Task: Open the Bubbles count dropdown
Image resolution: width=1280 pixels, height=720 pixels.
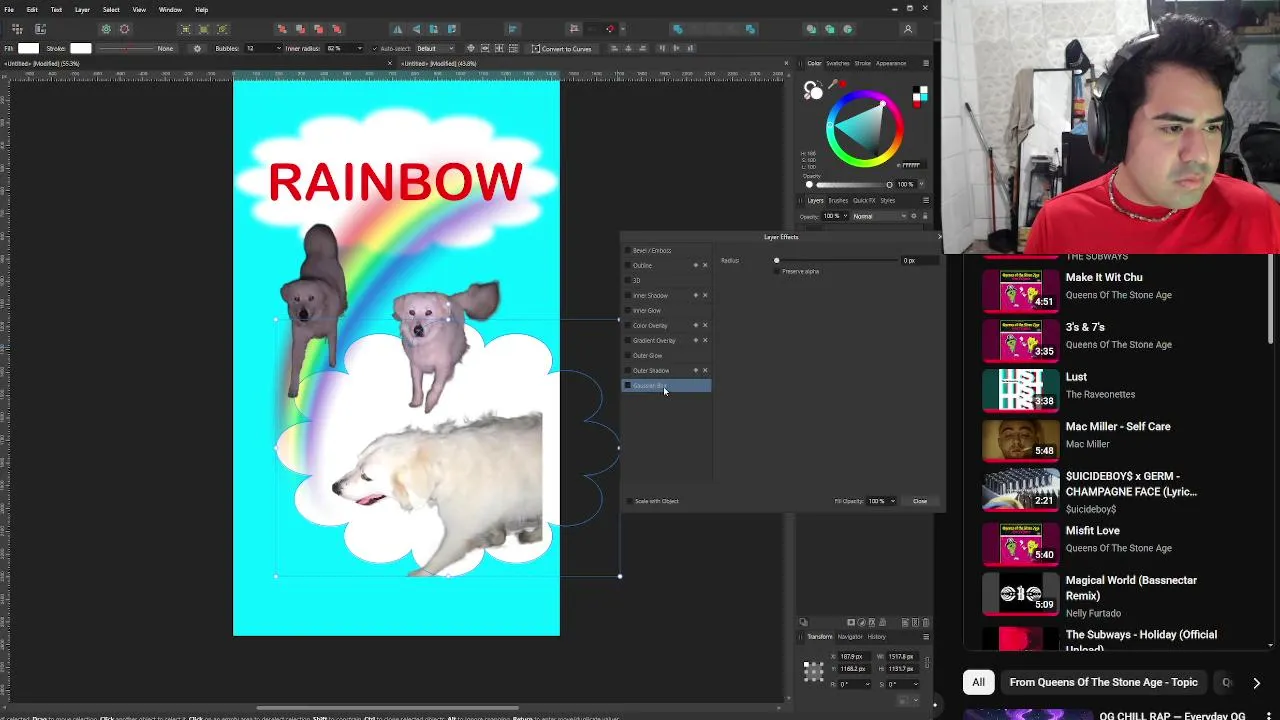Action: point(280,48)
